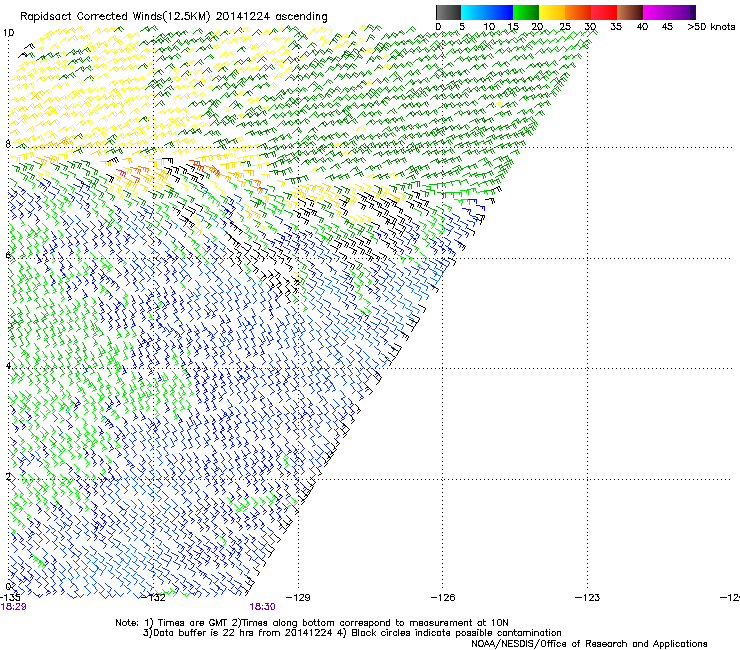
Task: Click the brown 35-40 knots legend swatch
Action: pos(630,12)
